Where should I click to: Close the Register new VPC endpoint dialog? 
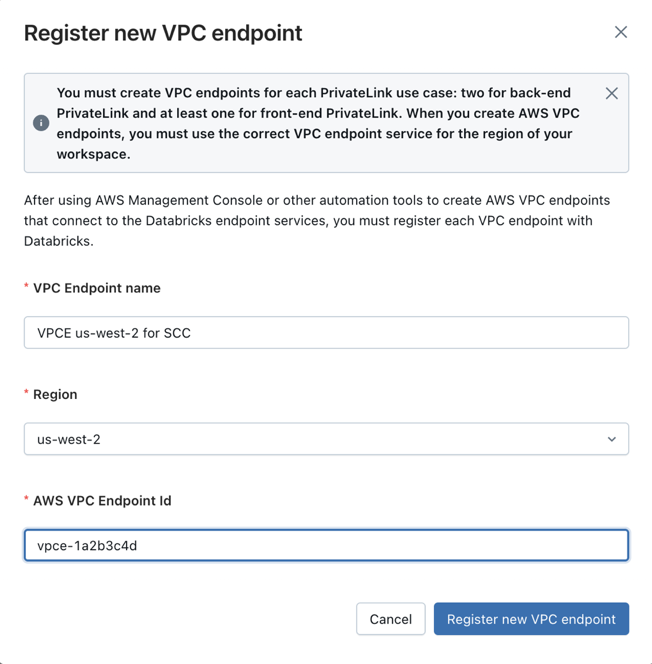click(620, 32)
